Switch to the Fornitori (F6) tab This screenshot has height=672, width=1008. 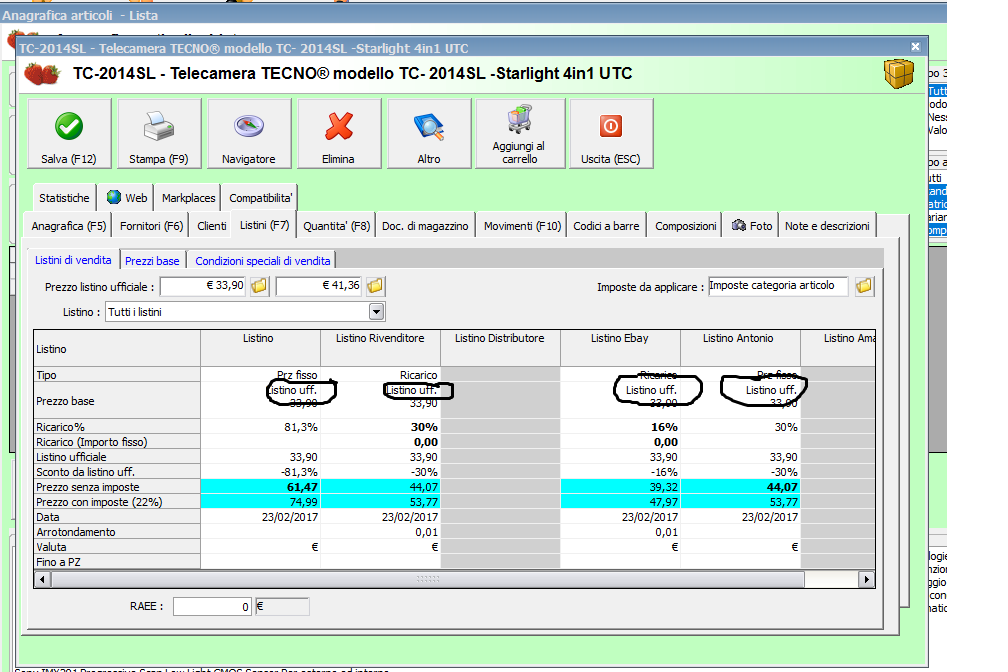pos(152,226)
